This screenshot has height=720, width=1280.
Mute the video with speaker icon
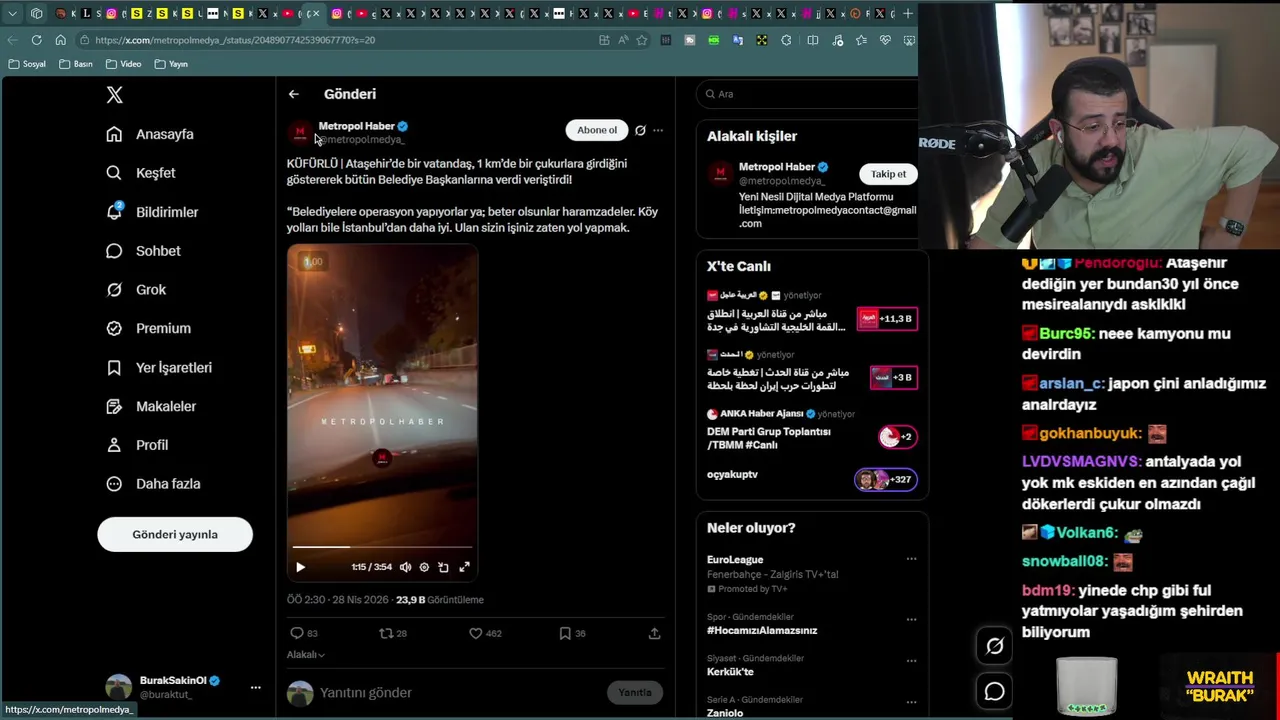pos(405,567)
